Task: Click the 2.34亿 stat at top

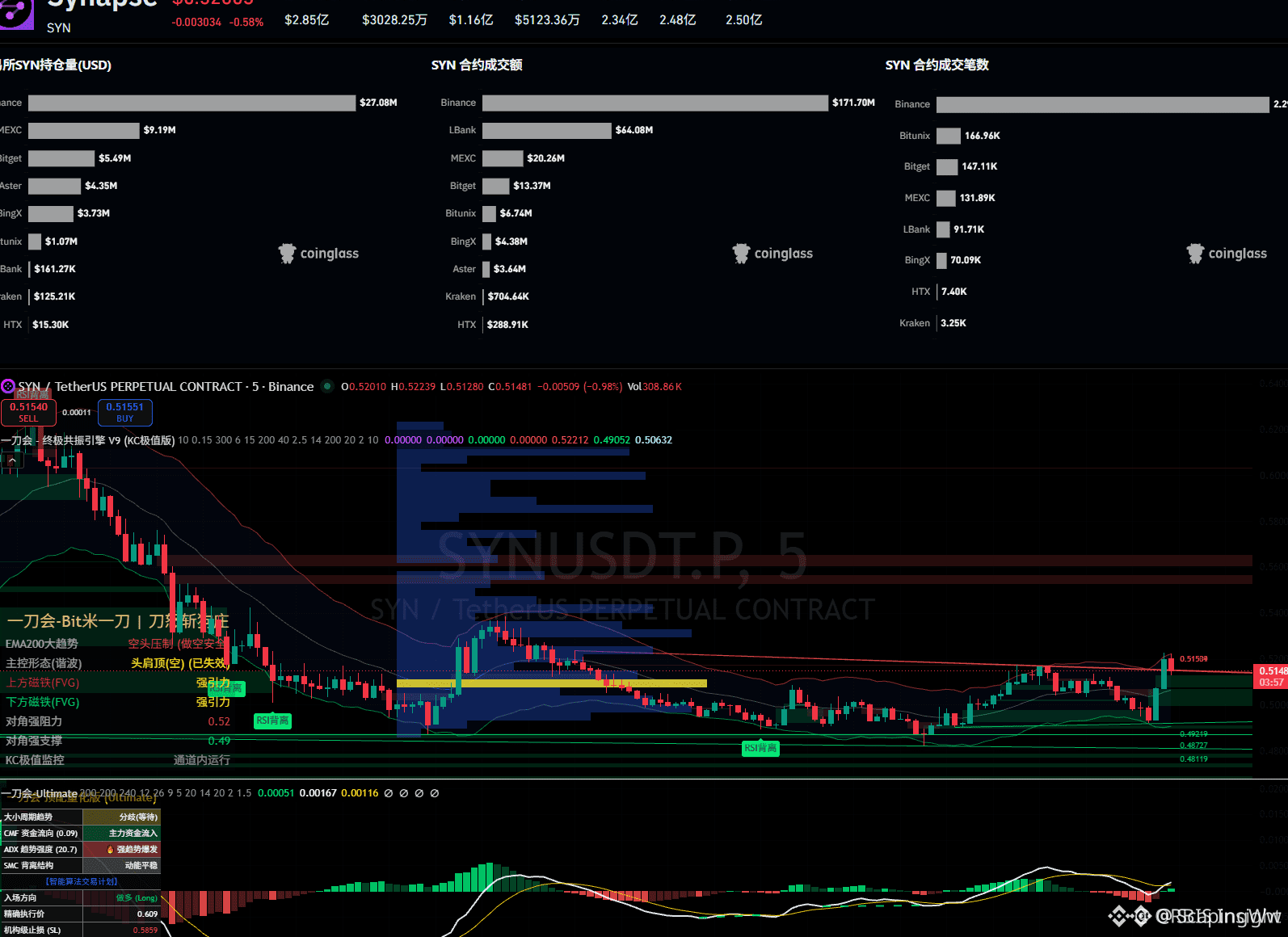Action: (620, 20)
